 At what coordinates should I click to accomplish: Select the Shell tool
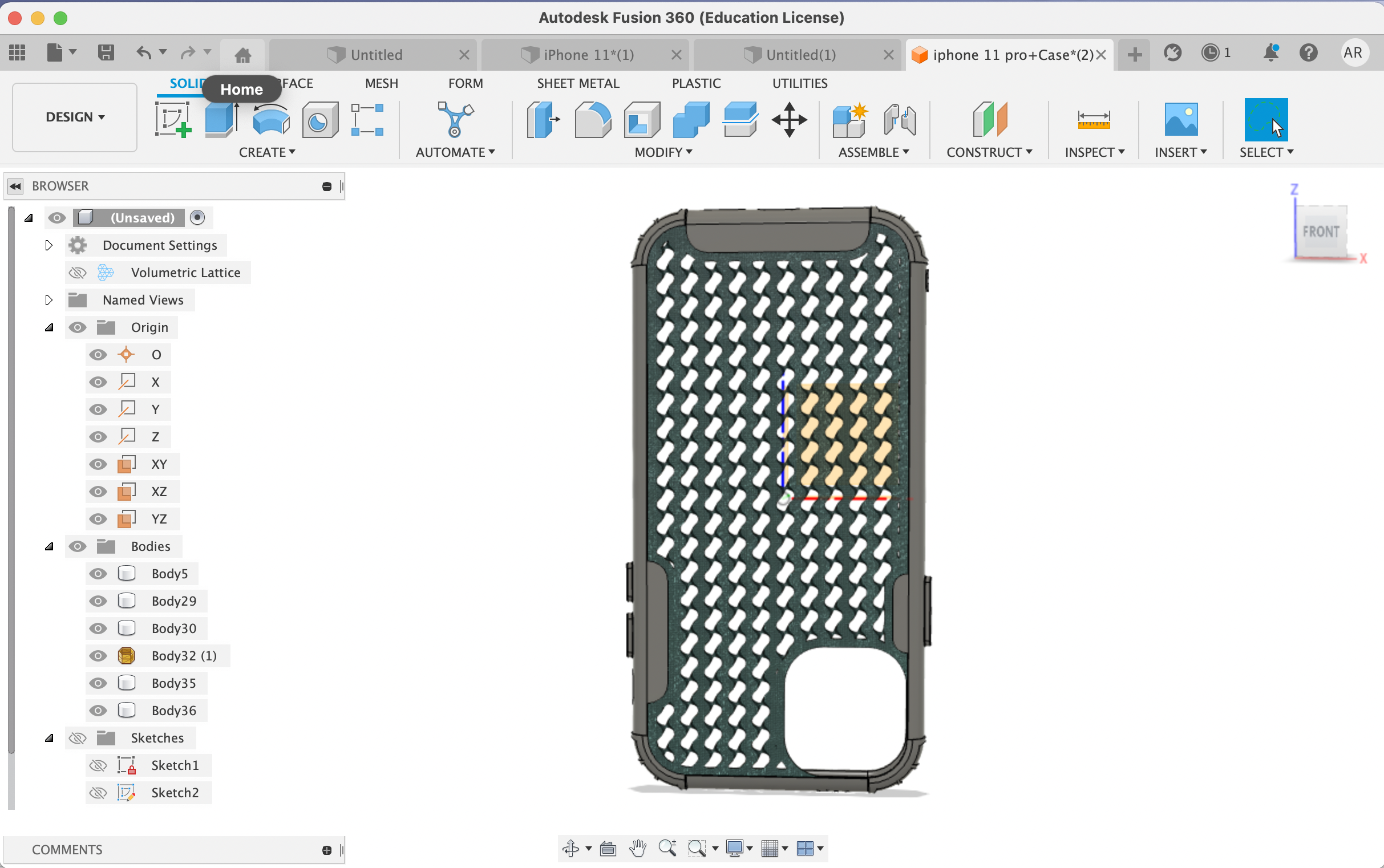[x=642, y=119]
